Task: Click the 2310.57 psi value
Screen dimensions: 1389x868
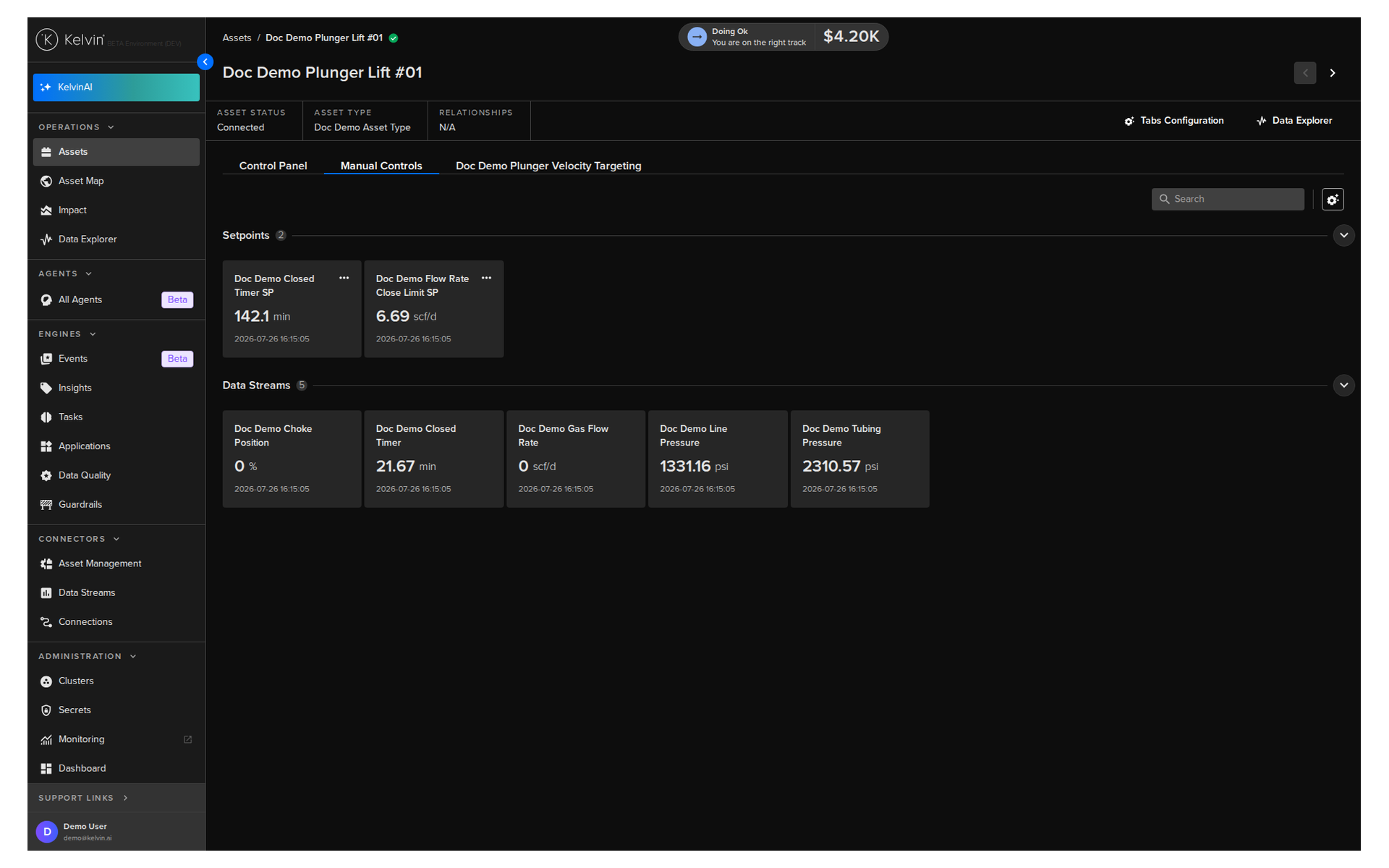Action: (x=840, y=467)
